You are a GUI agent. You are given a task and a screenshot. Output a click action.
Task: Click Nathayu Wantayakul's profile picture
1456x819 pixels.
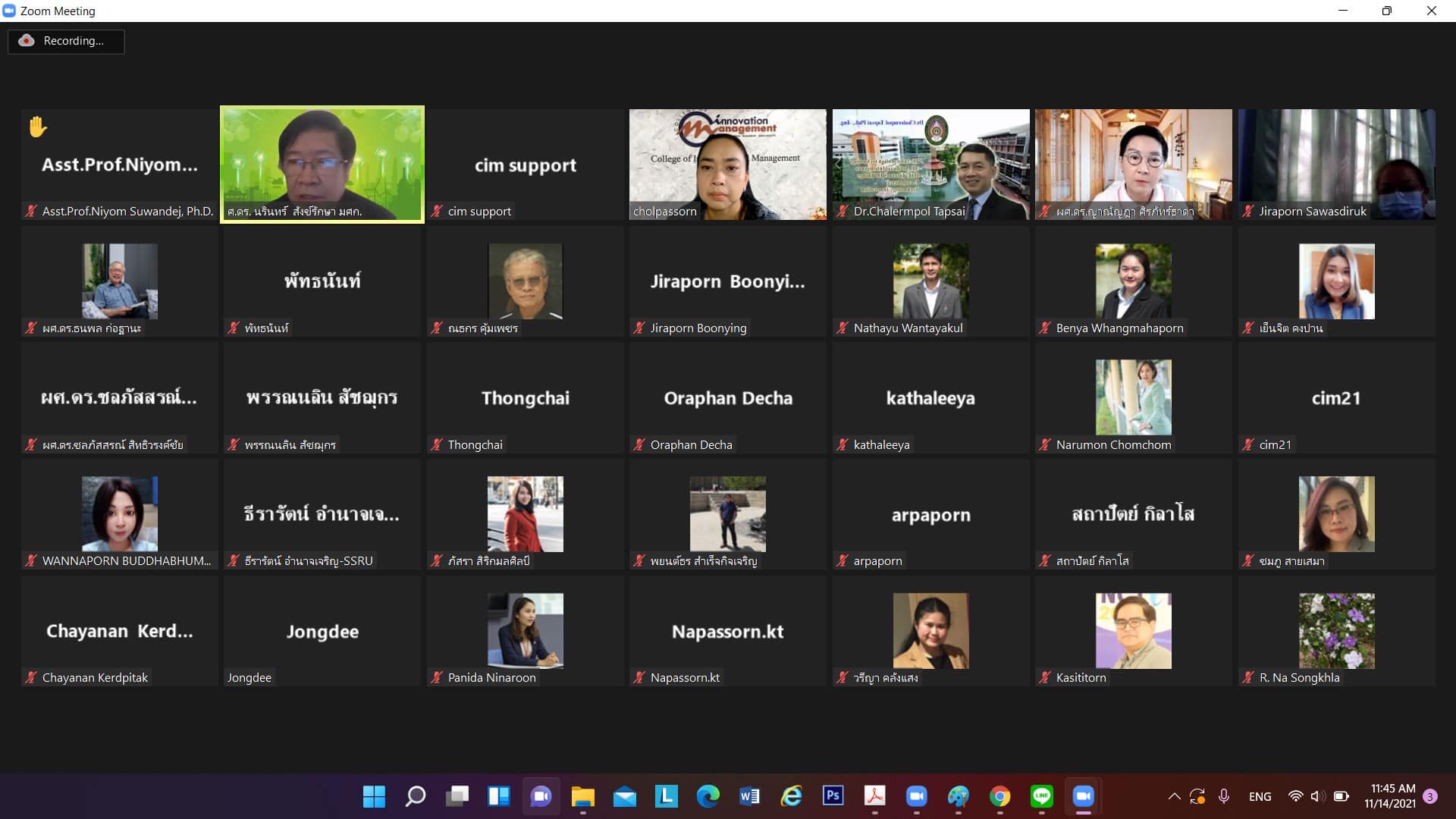point(930,281)
